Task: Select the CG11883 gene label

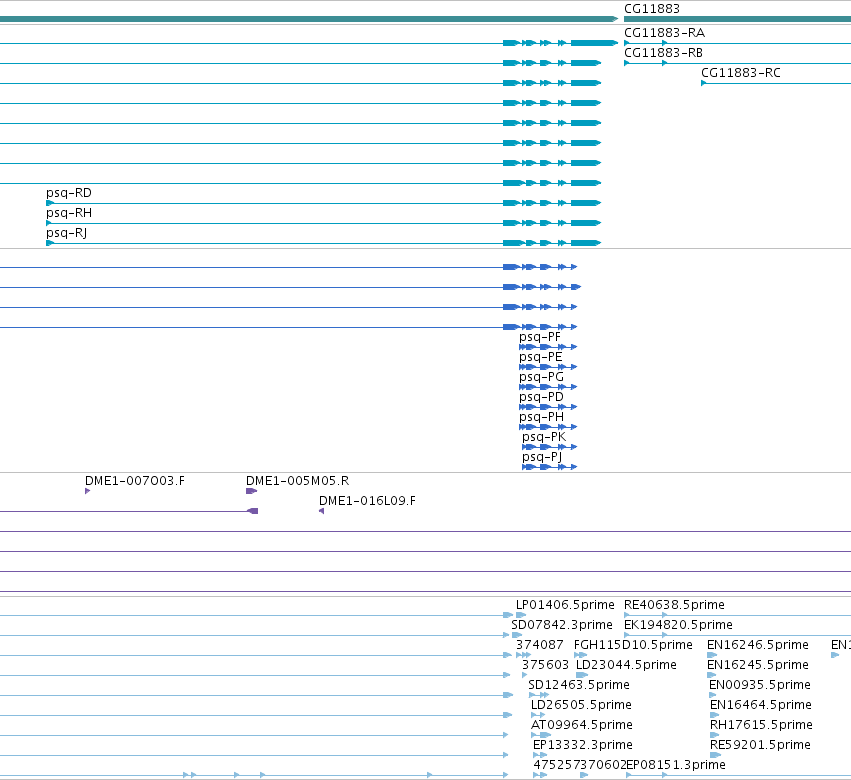Action: 651,9
